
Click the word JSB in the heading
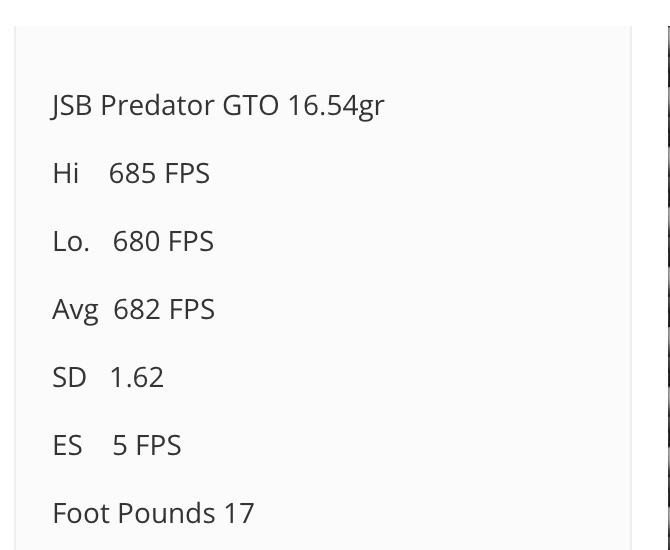tap(71, 105)
